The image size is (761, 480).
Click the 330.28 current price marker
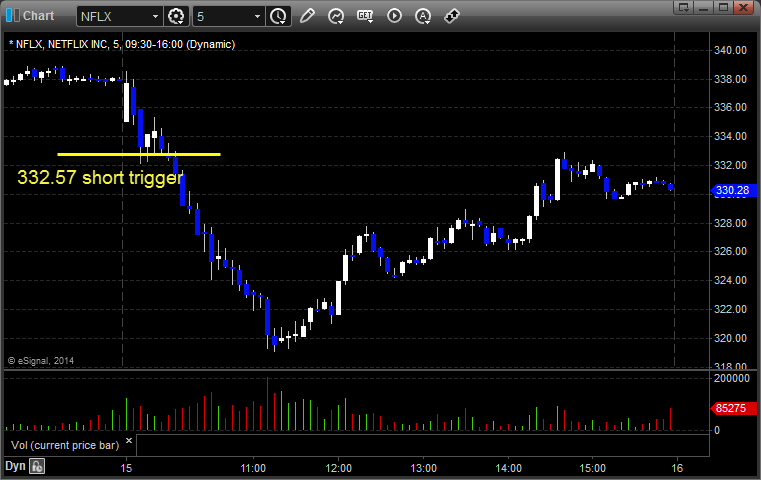click(734, 190)
